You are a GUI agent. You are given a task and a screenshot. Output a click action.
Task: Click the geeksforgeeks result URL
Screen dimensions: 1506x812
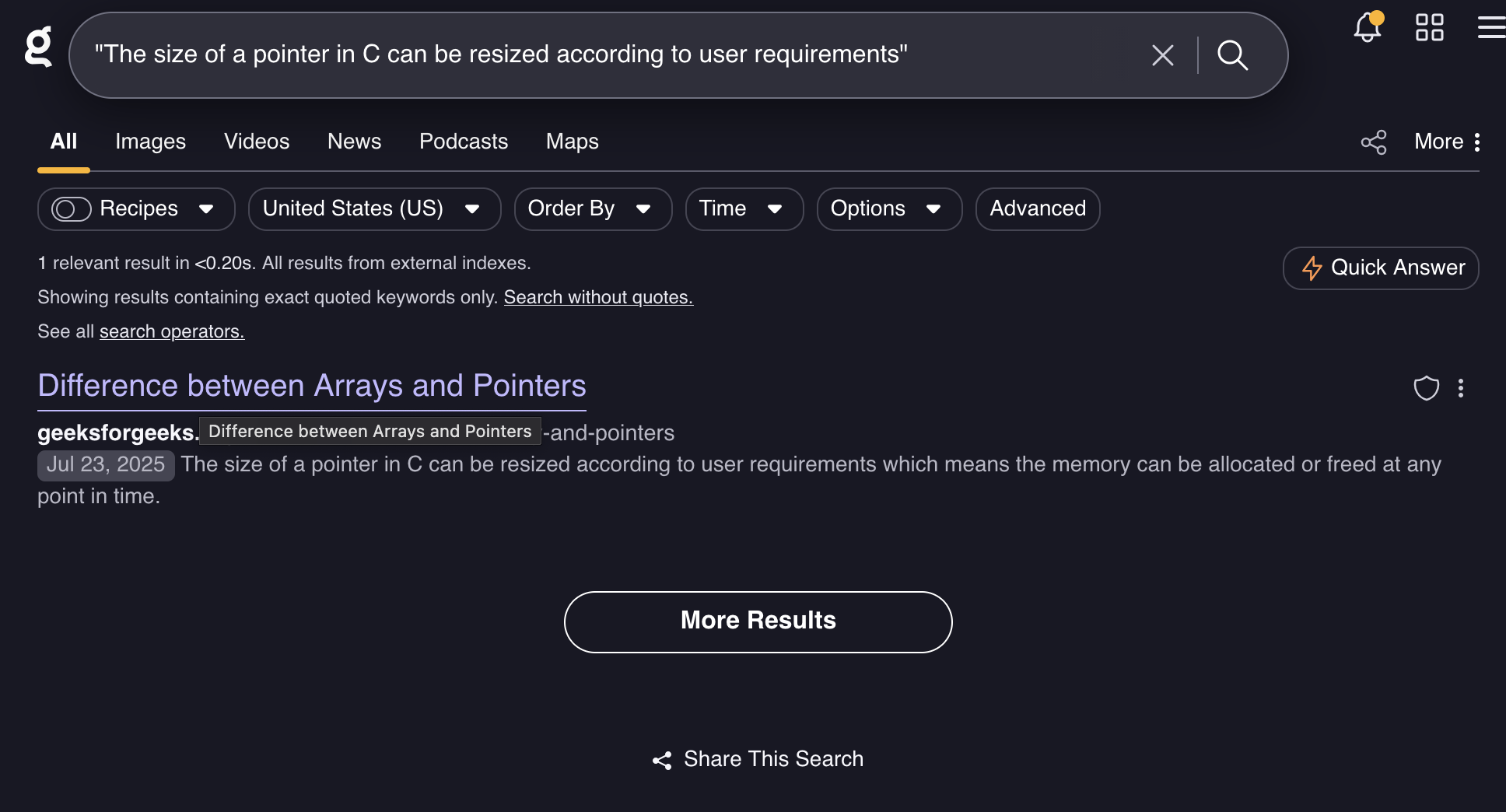click(355, 433)
